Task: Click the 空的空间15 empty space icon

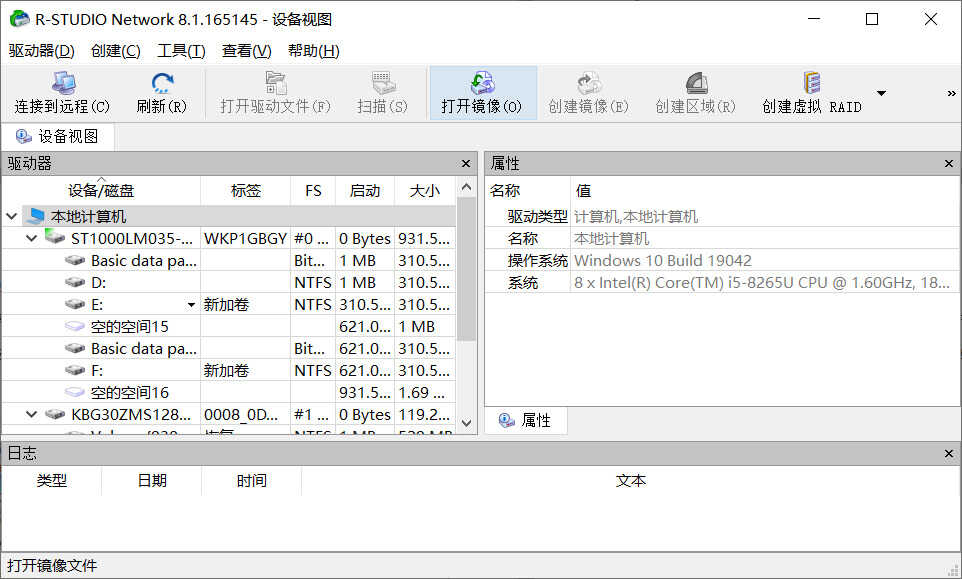Action: [75, 326]
